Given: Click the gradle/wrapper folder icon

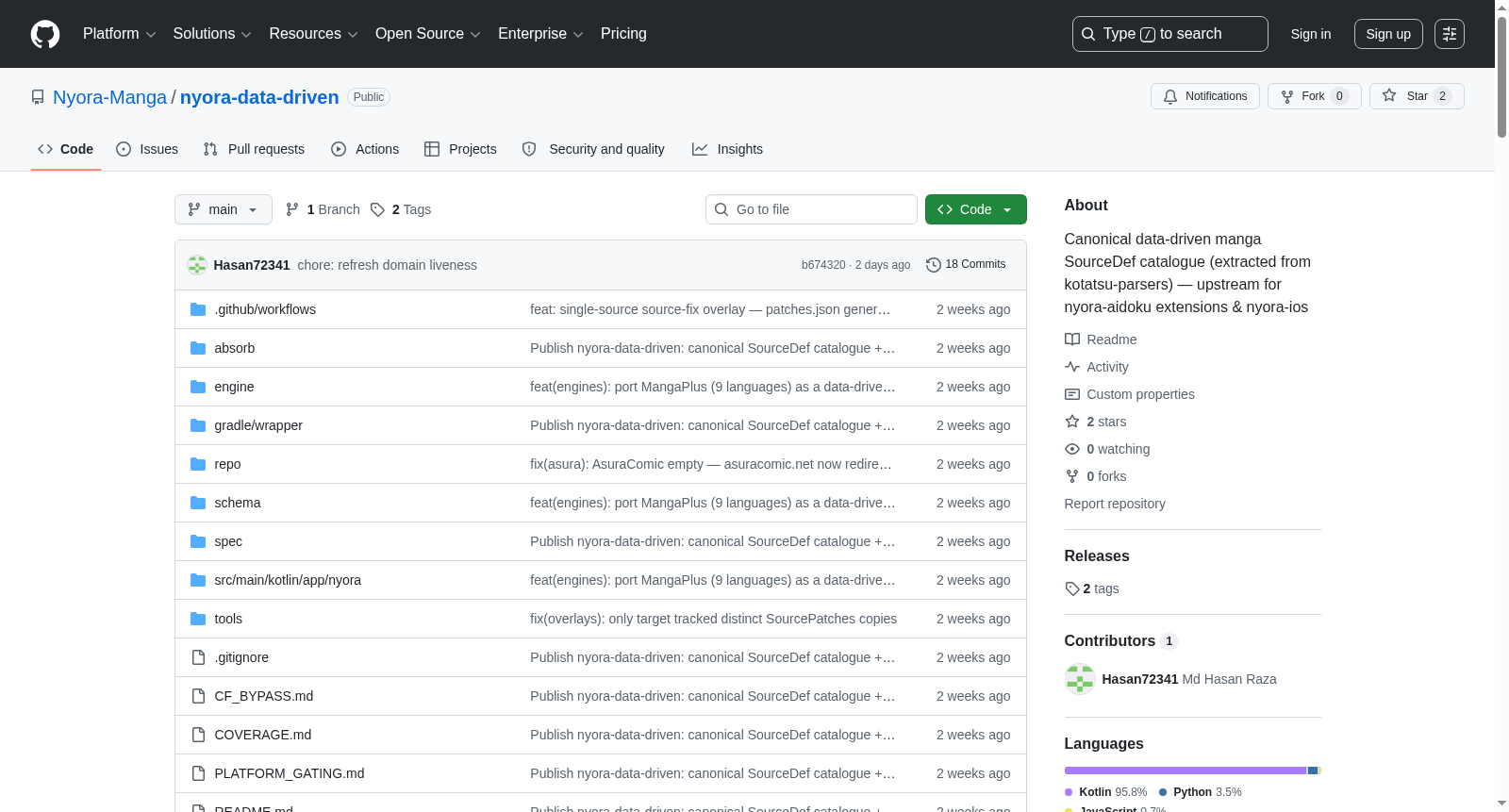Looking at the screenshot, I should click(198, 425).
